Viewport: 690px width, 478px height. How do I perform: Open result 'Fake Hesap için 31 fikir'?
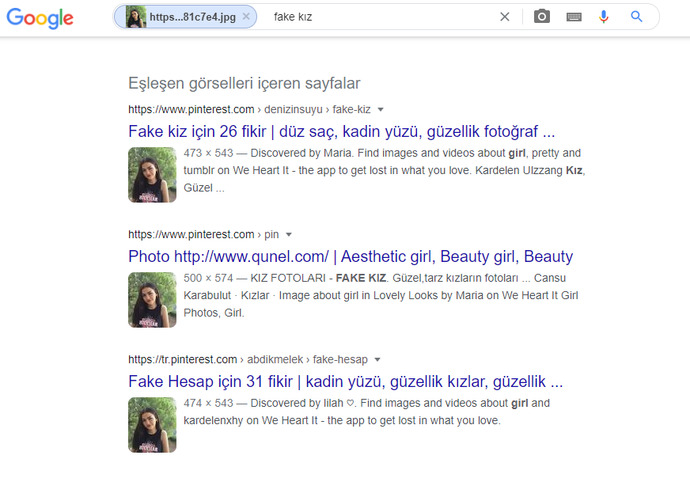[x=345, y=381]
